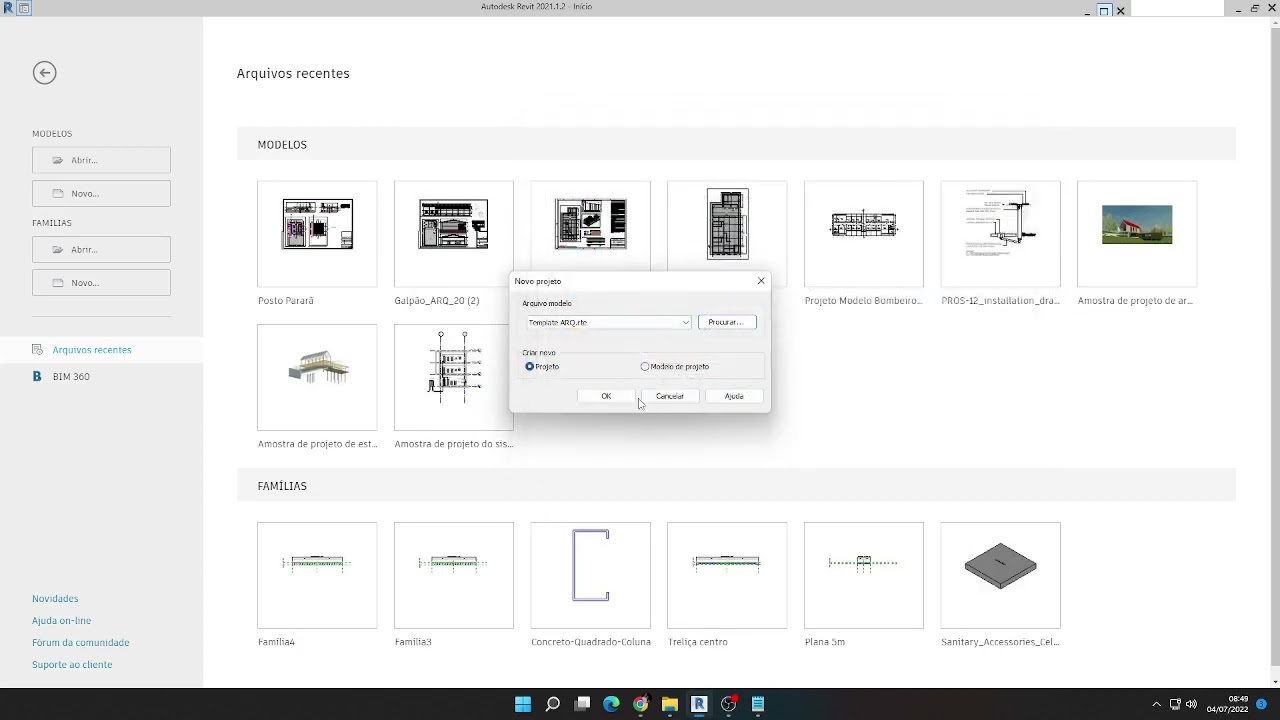Click Abrir... under FAMÍLIAS
Viewport: 1280px width, 720px height.
click(x=101, y=250)
